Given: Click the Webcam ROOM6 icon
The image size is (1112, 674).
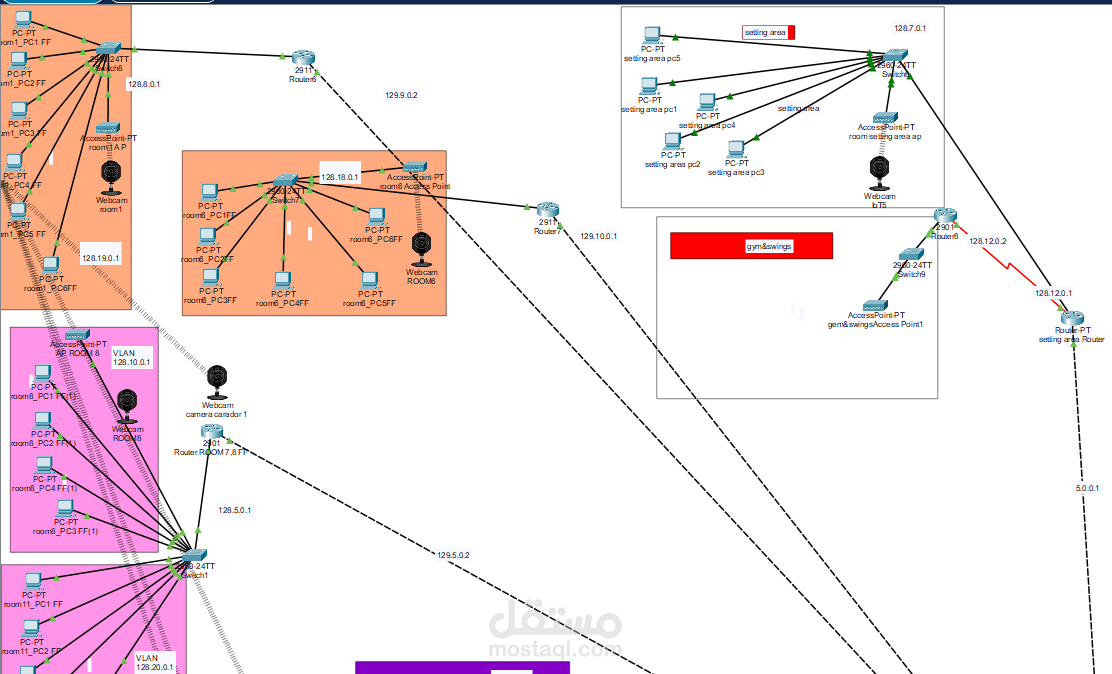Looking at the screenshot, I should click(x=421, y=249).
